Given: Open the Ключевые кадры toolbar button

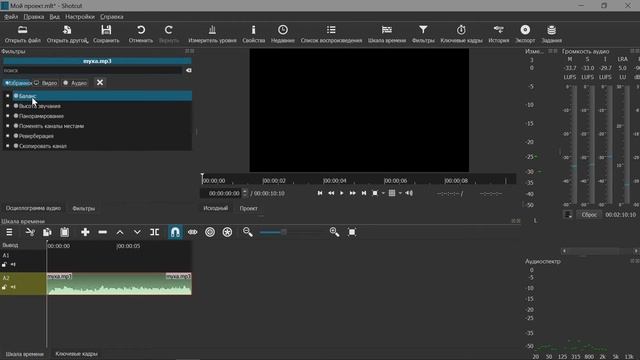Looking at the screenshot, I should pos(461,34).
